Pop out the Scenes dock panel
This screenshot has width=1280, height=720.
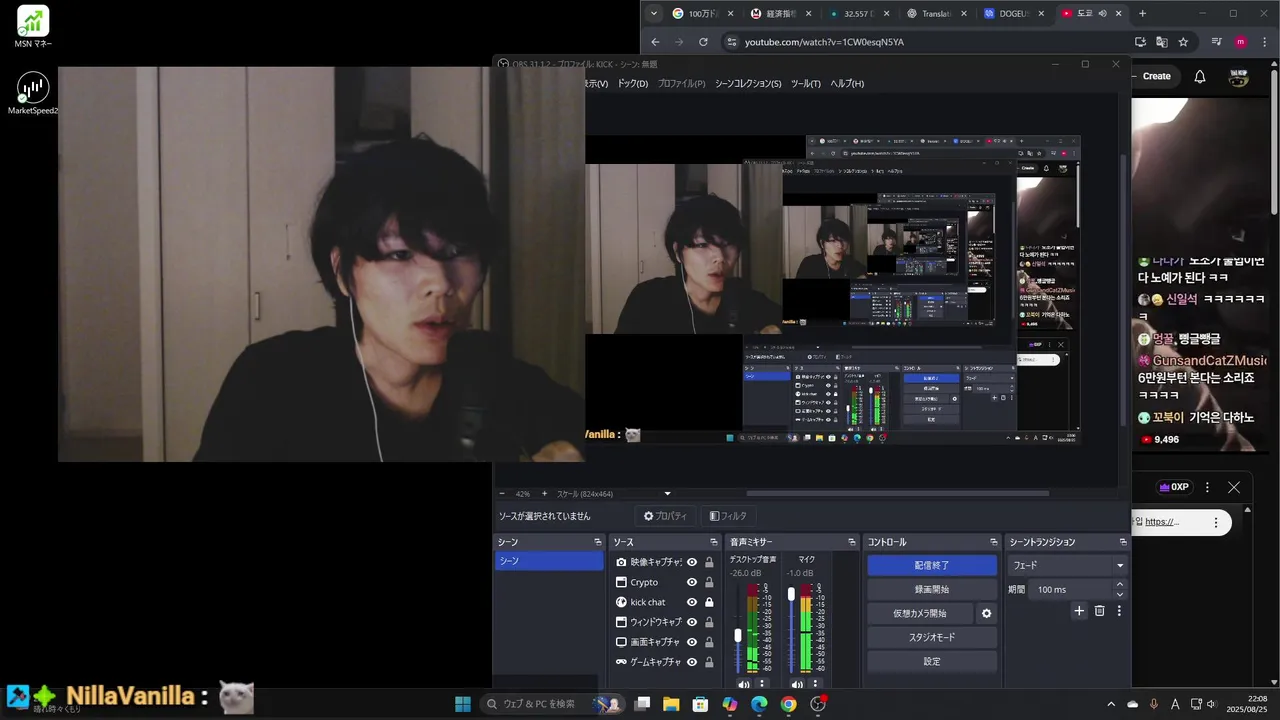tap(597, 542)
